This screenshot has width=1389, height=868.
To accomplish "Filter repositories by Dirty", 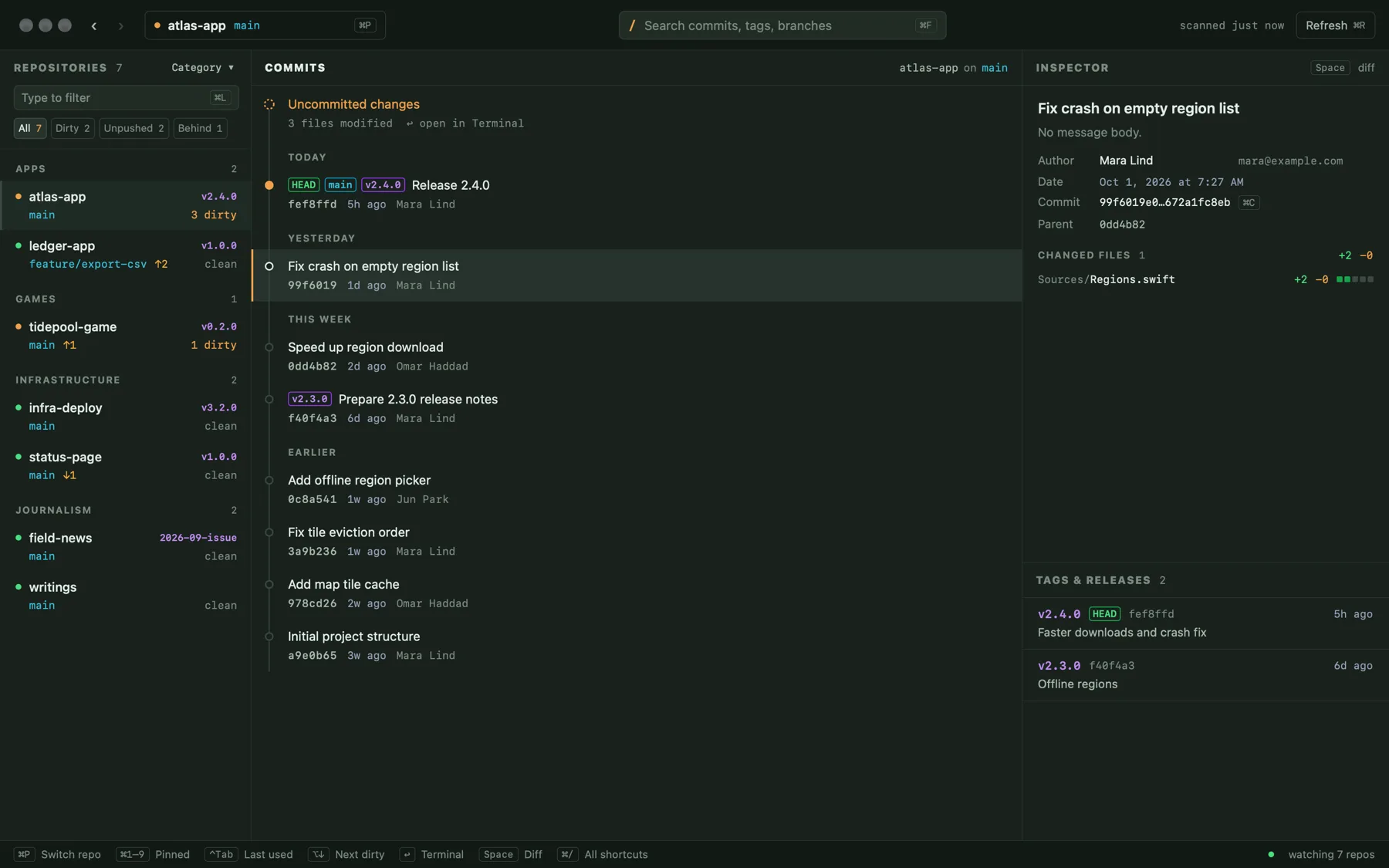I will 73,128.
